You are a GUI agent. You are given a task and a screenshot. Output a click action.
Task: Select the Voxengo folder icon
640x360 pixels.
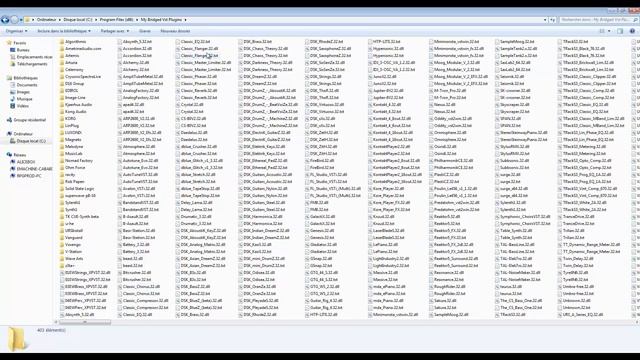[x=62, y=244]
